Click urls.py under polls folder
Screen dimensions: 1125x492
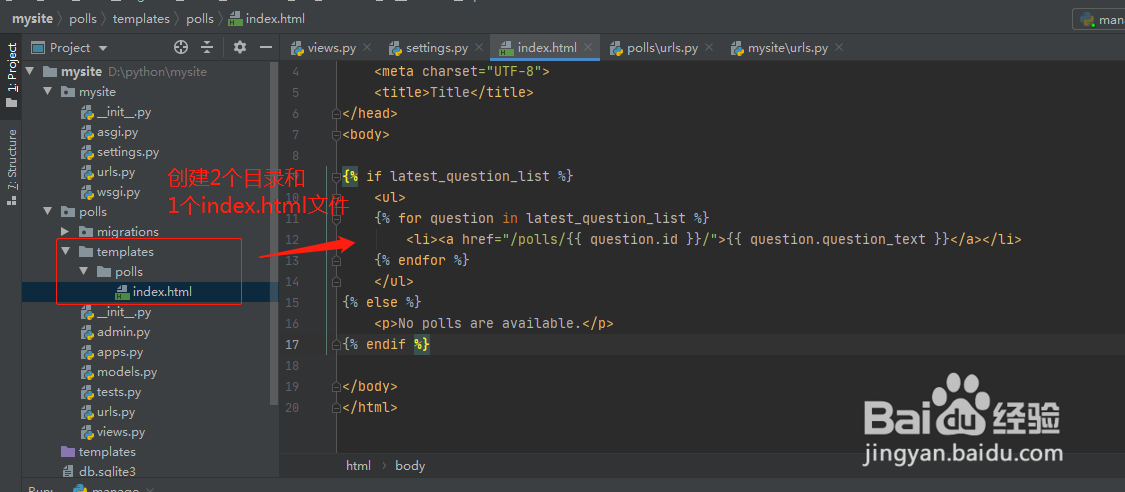[x=116, y=412]
